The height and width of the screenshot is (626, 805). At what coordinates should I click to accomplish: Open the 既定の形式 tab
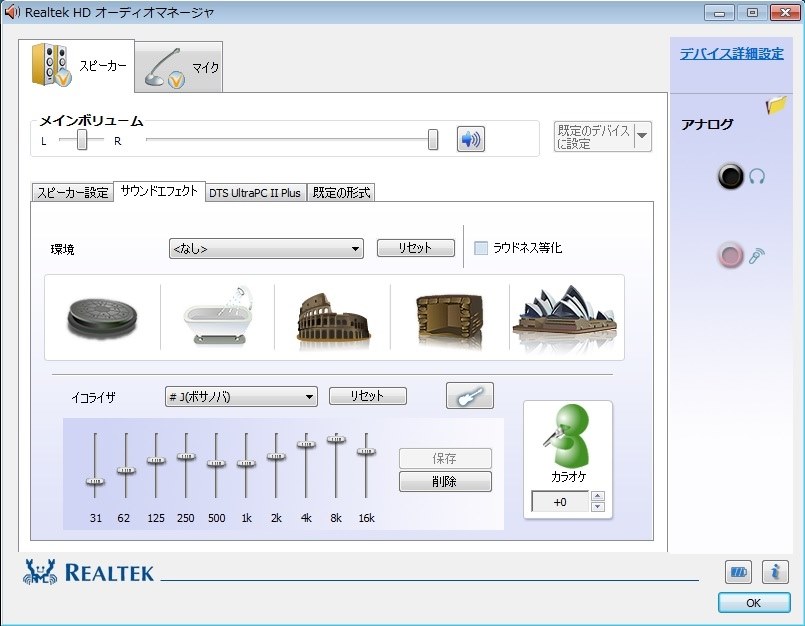(341, 193)
